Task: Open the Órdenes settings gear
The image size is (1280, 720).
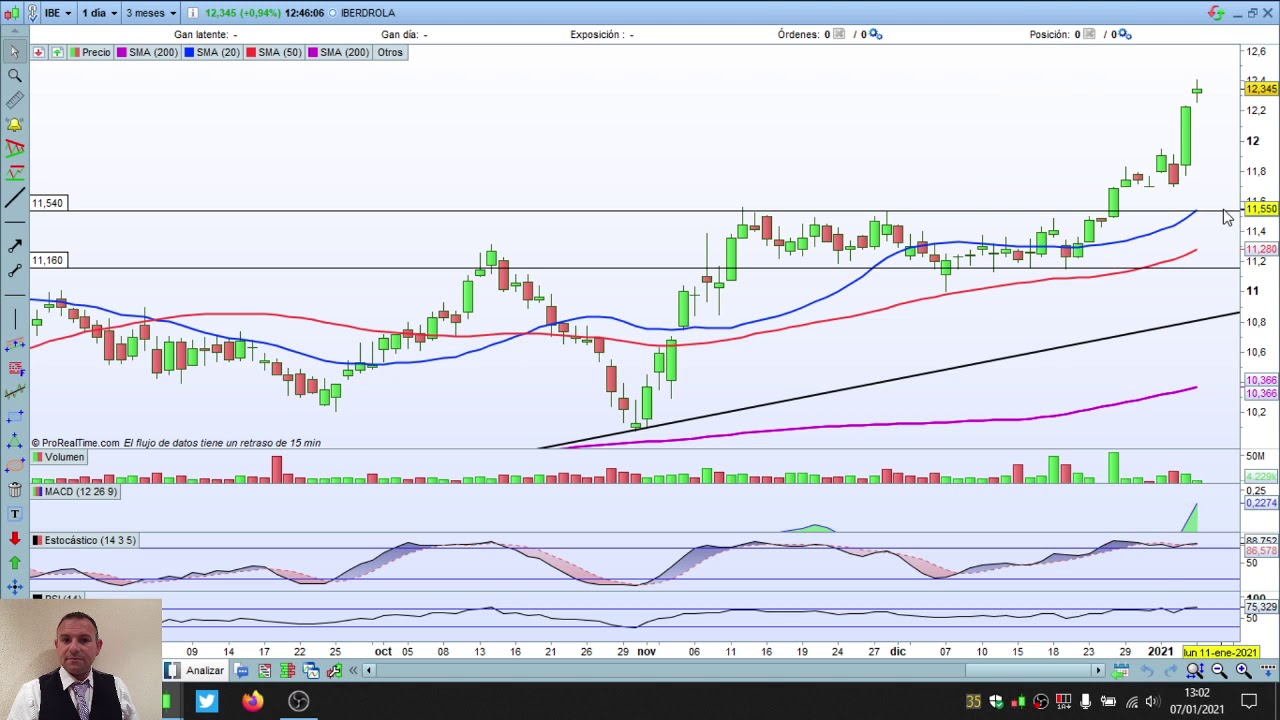Action: pos(875,34)
